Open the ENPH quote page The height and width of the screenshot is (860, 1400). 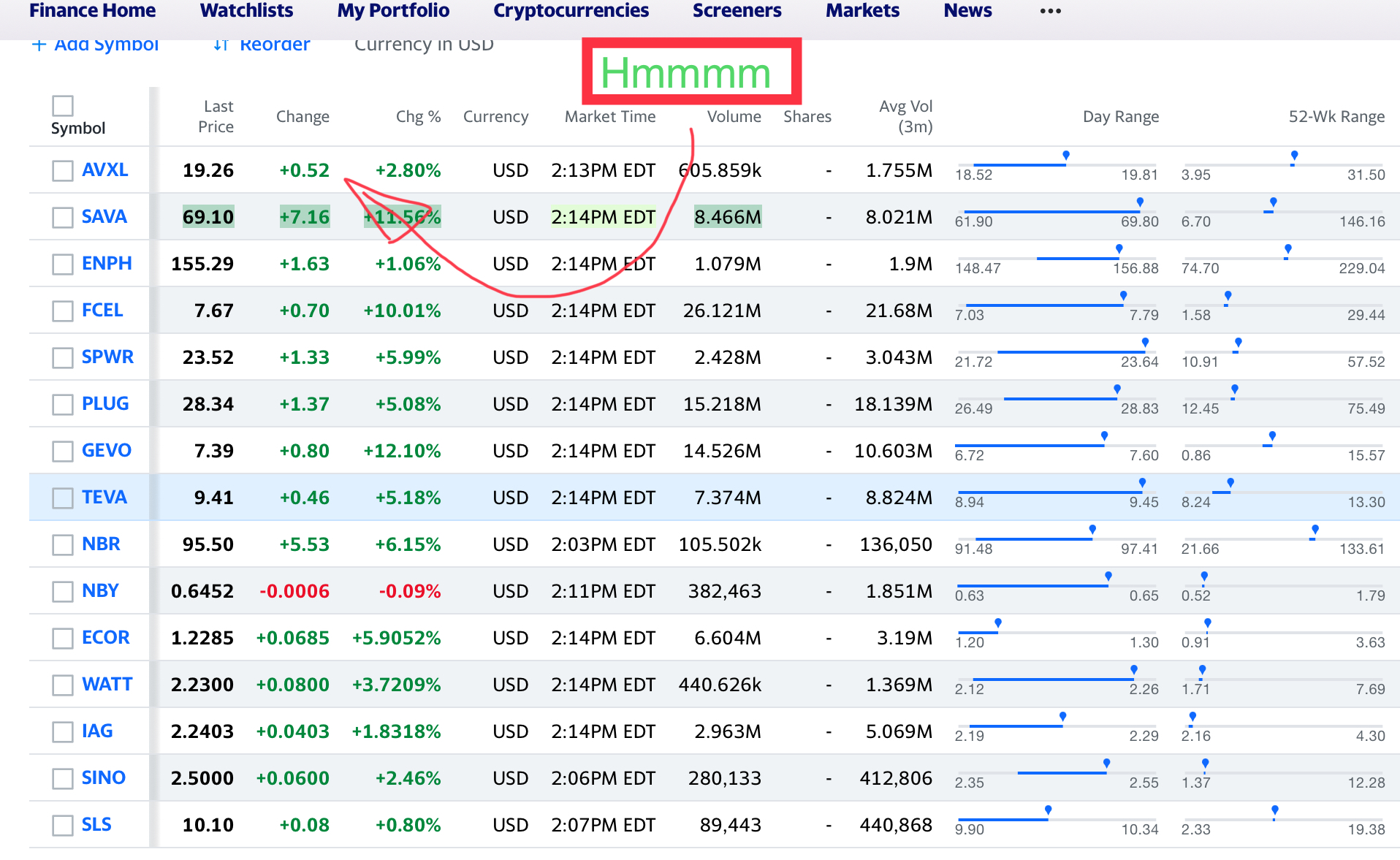tap(107, 264)
